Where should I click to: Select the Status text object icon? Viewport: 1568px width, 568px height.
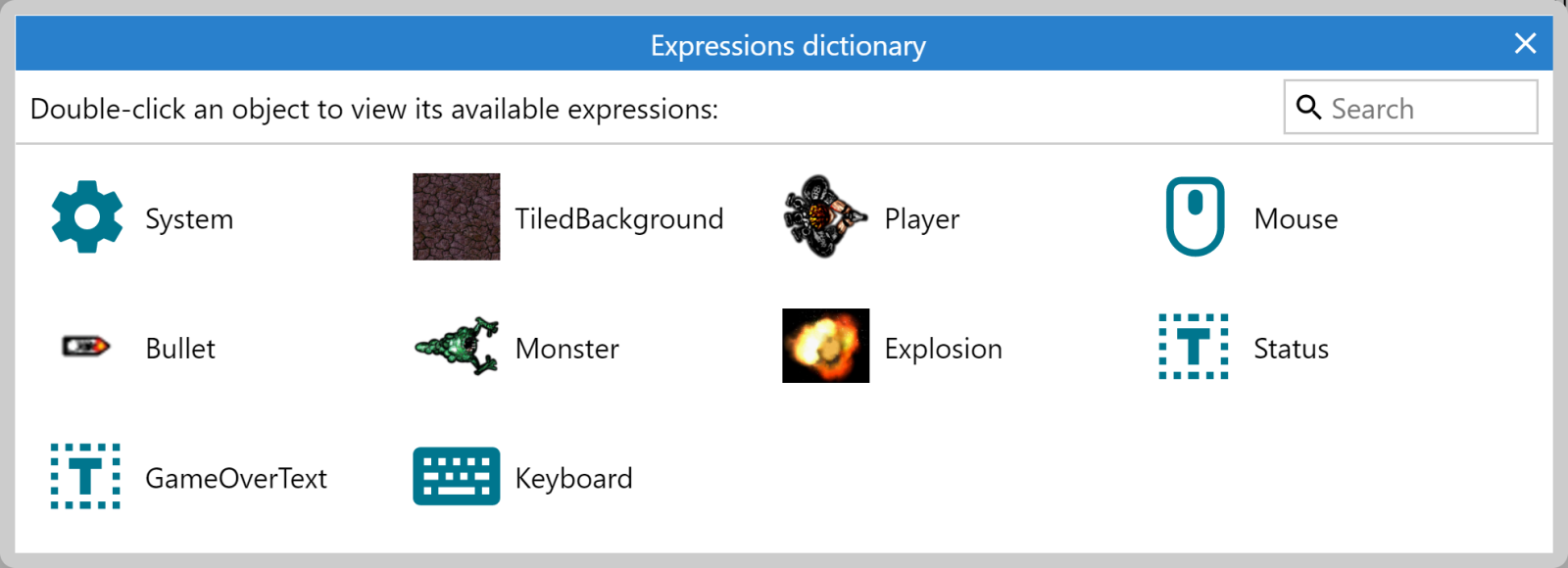[x=1194, y=347]
